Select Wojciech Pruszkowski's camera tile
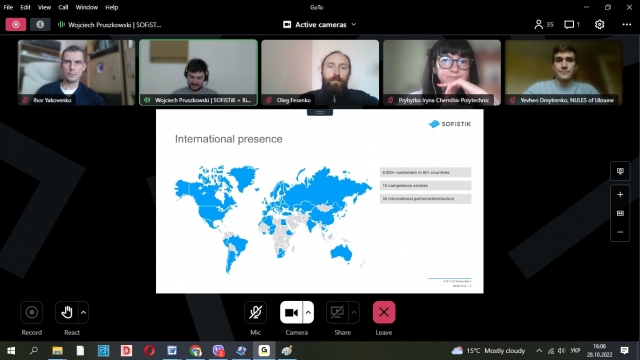 pyautogui.click(x=198, y=72)
